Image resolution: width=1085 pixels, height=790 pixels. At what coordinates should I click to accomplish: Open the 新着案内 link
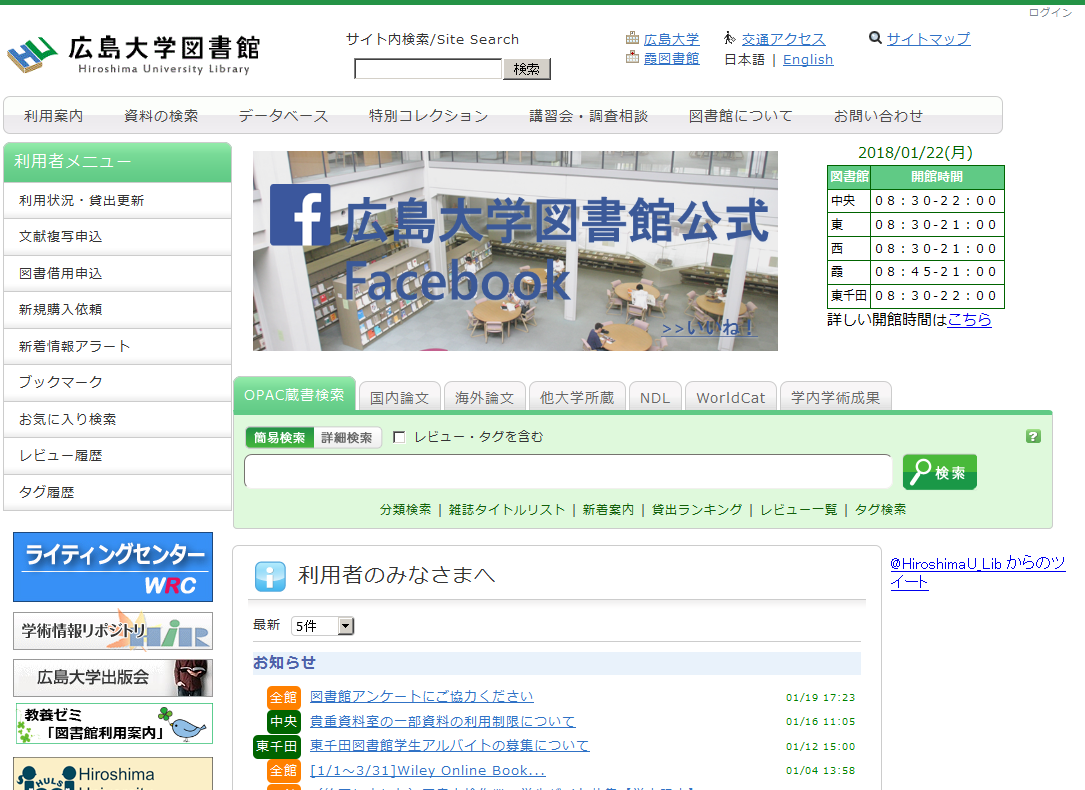tap(608, 509)
